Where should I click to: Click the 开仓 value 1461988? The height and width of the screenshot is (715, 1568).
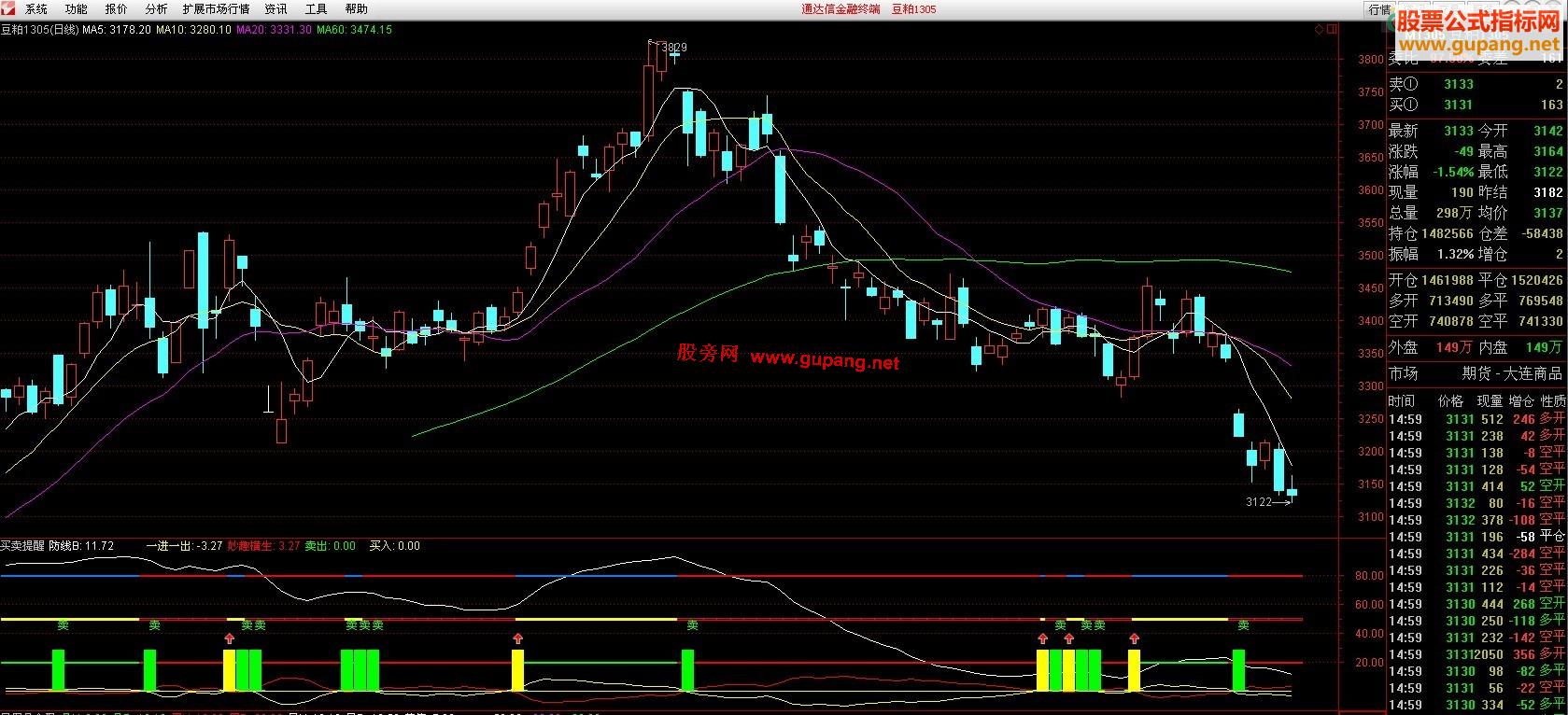1446,280
